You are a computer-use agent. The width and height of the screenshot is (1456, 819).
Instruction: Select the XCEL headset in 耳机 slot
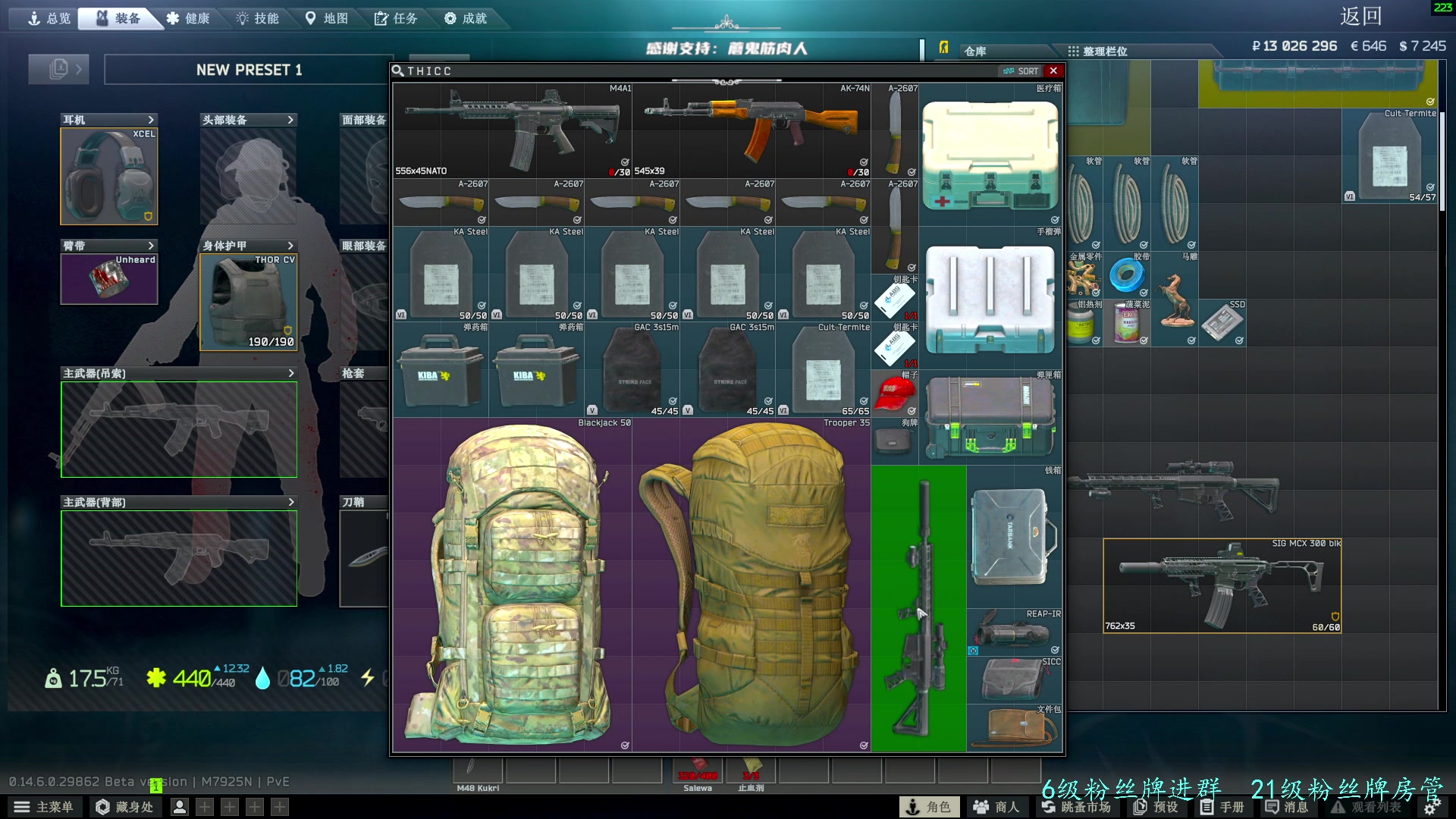(x=109, y=176)
